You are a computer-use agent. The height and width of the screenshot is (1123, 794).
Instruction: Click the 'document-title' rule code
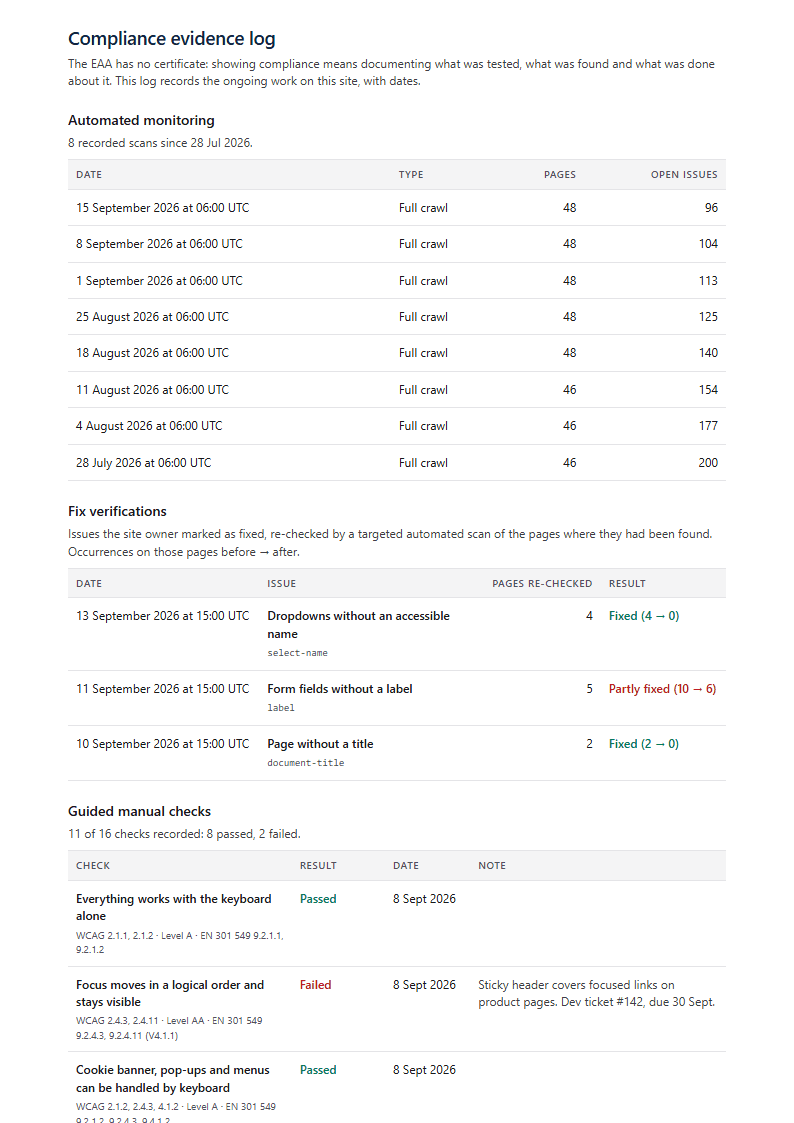click(x=306, y=763)
